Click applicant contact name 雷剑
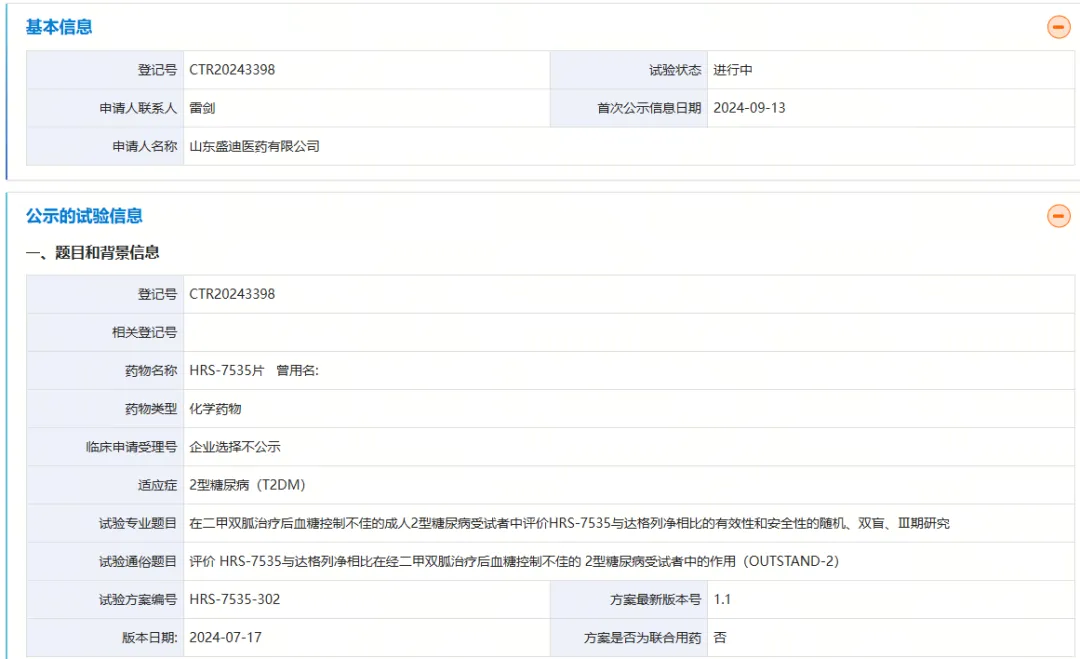Screen dimensions: 1080x659 click(x=202, y=108)
